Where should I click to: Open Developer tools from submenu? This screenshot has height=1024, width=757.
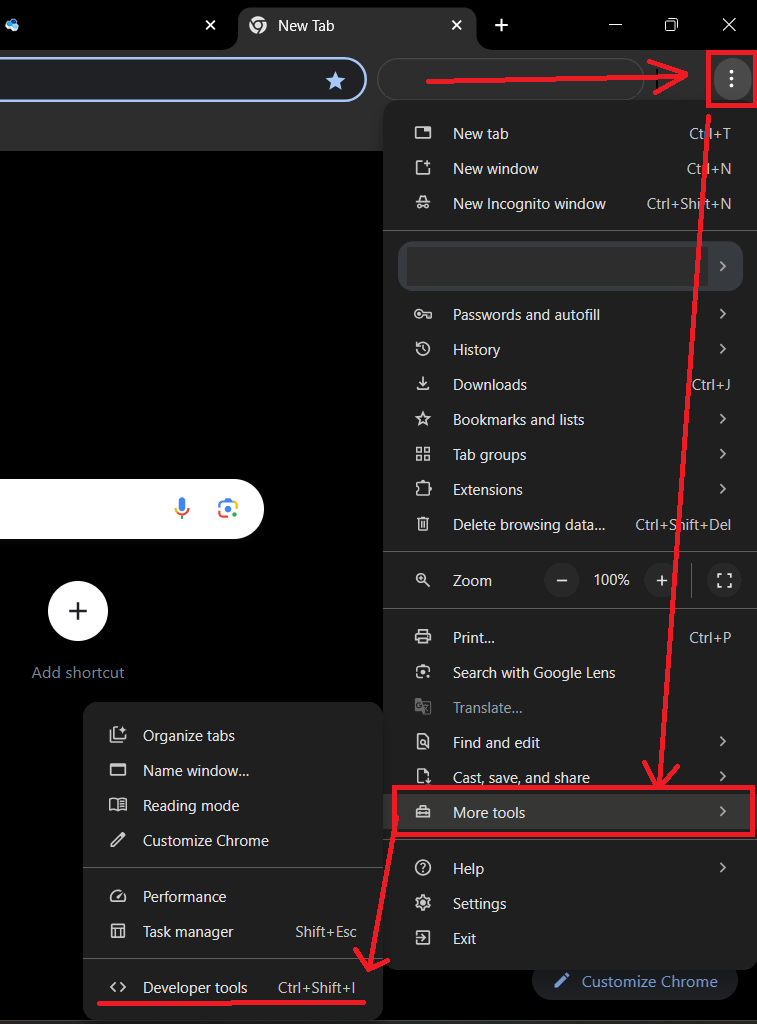[233, 987]
